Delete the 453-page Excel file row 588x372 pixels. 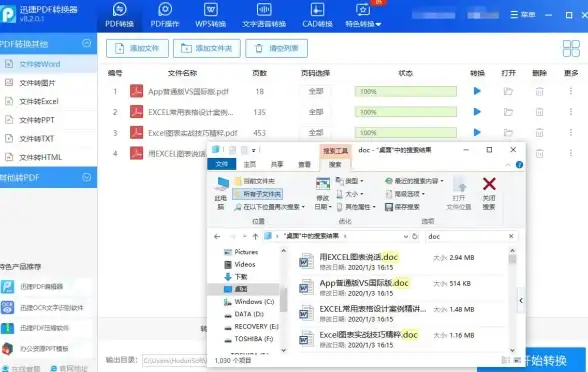click(539, 132)
